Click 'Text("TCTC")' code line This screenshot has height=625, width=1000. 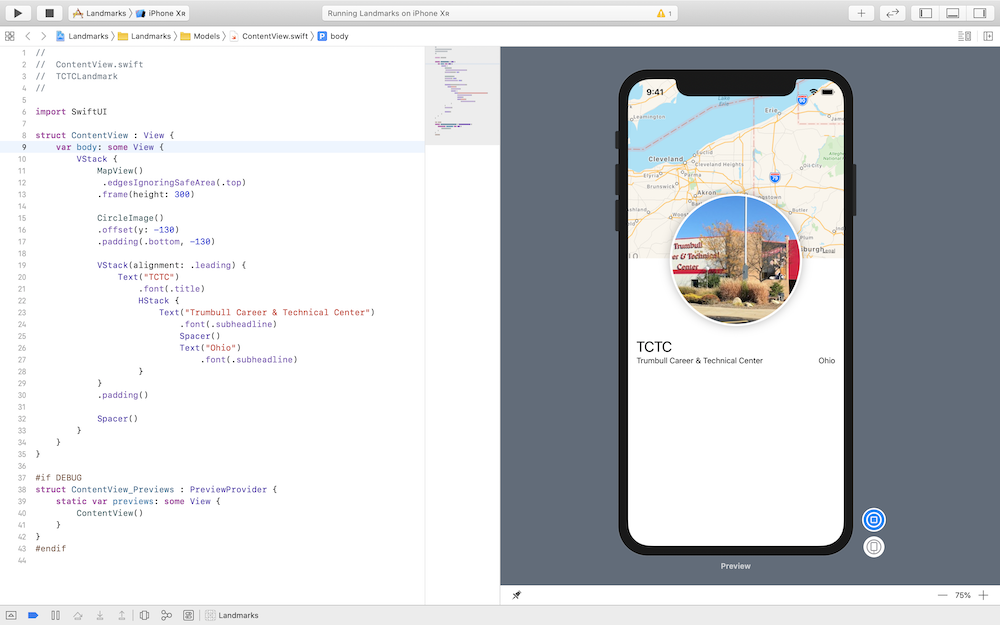coord(148,277)
